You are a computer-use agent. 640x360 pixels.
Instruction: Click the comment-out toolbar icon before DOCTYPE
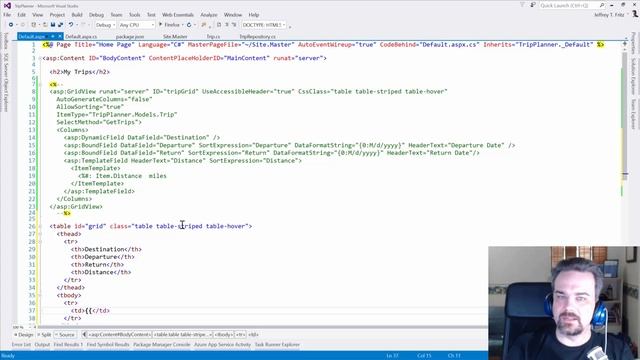click(x=219, y=25)
